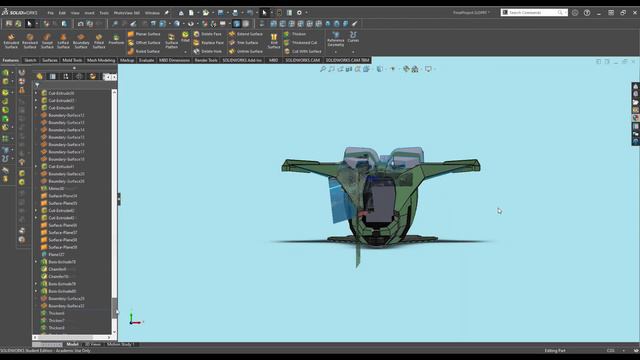Click the feature tree horizontal scrollbar
640x360 pixels.
pos(72,338)
